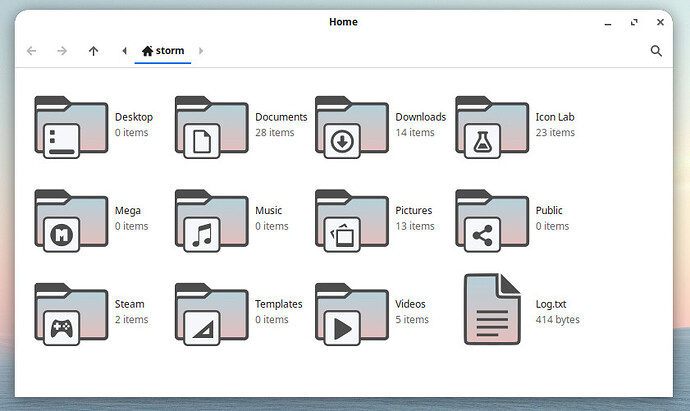Maximize the Home window
Image resolution: width=690 pixels, height=411 pixels.
pos(634,22)
